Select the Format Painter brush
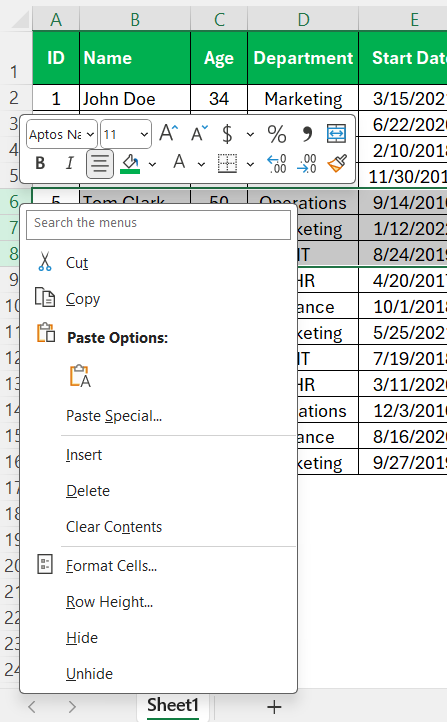 coord(337,163)
